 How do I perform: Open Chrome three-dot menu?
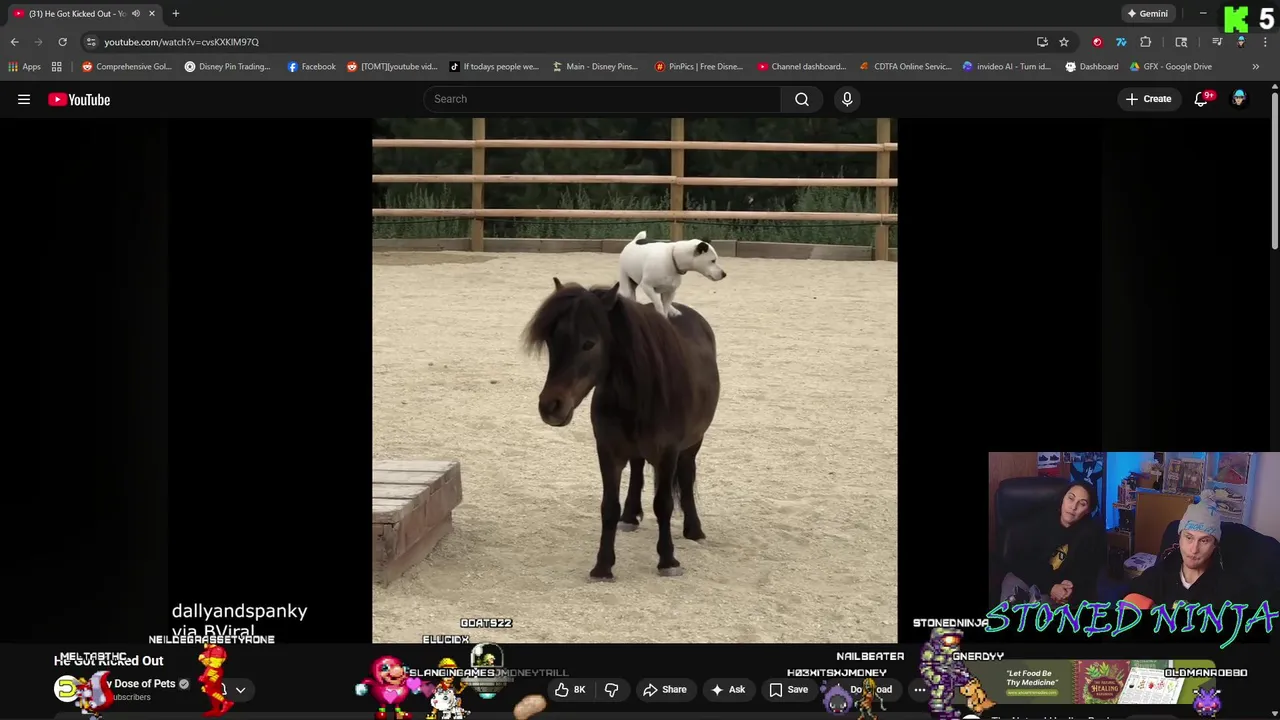[x=1266, y=42]
